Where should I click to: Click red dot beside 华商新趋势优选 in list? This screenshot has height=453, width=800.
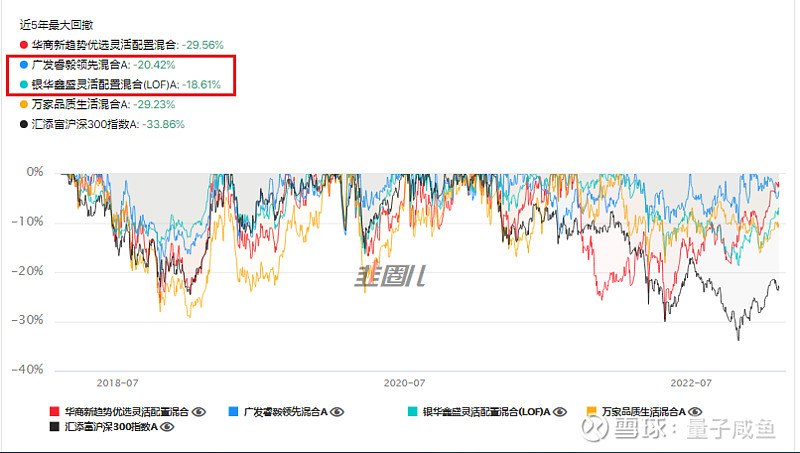click(x=24, y=45)
